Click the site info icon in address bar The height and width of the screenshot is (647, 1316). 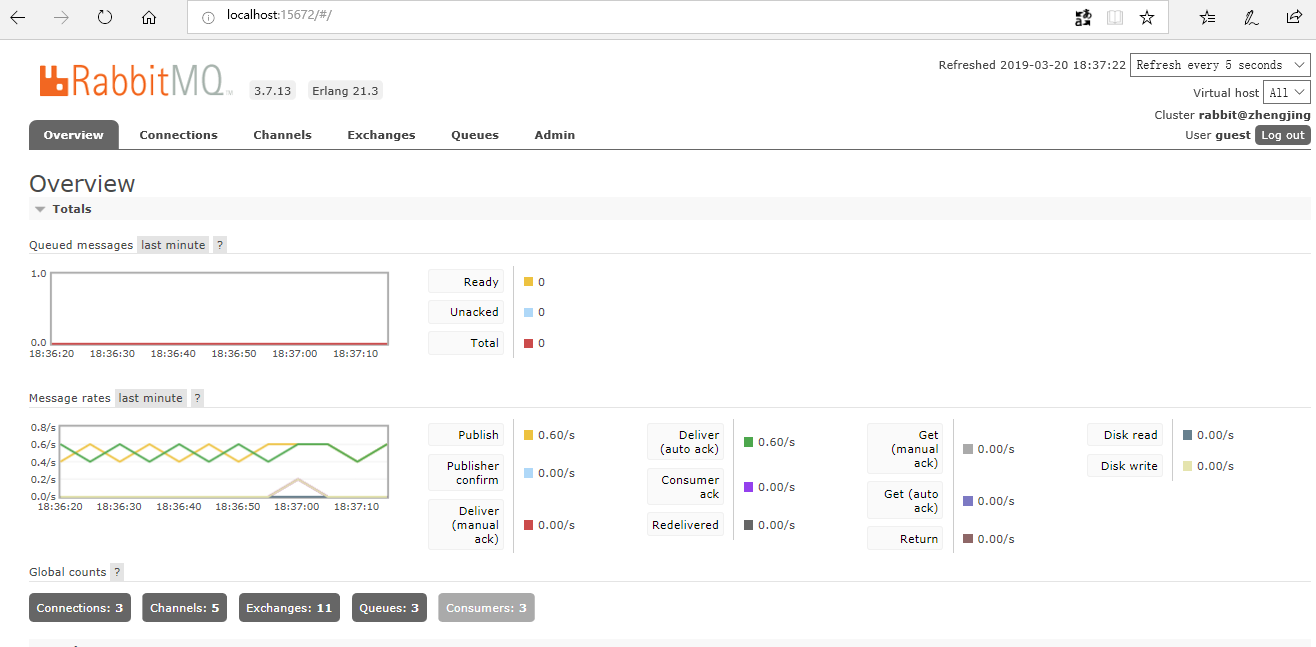(x=208, y=17)
